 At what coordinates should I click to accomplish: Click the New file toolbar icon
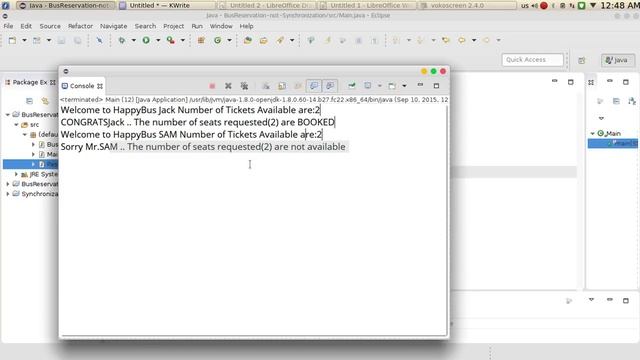12,40
